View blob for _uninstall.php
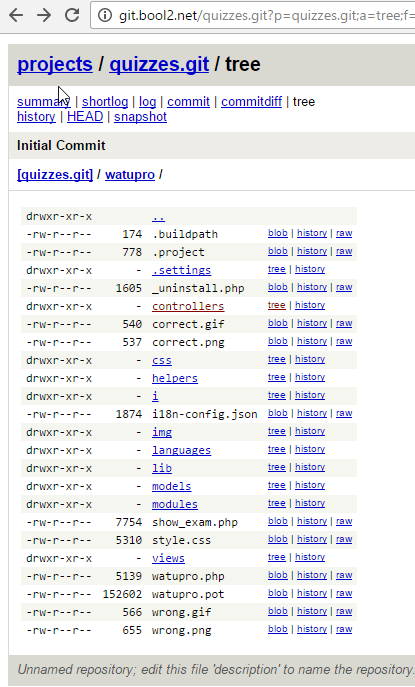 [x=278, y=287]
